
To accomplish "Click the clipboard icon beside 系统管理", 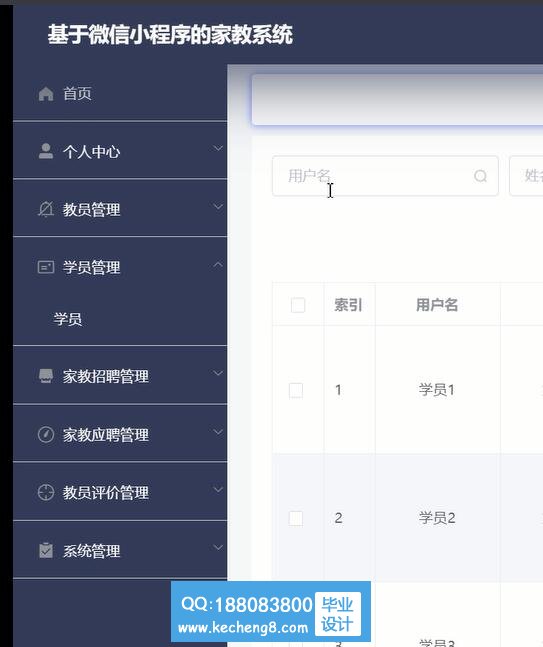I will pos(46,550).
